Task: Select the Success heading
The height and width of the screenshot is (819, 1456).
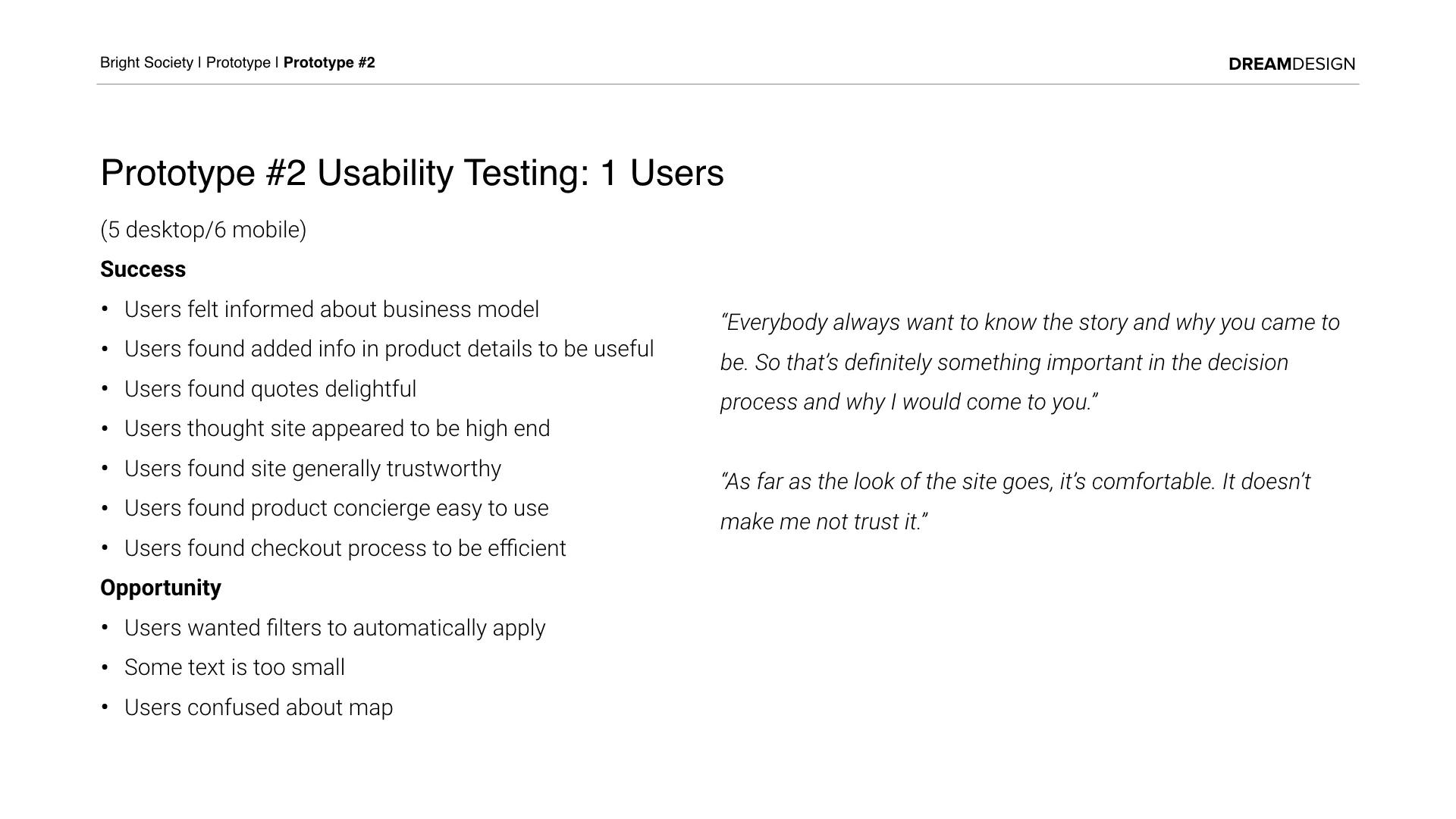Action: pyautogui.click(x=143, y=269)
